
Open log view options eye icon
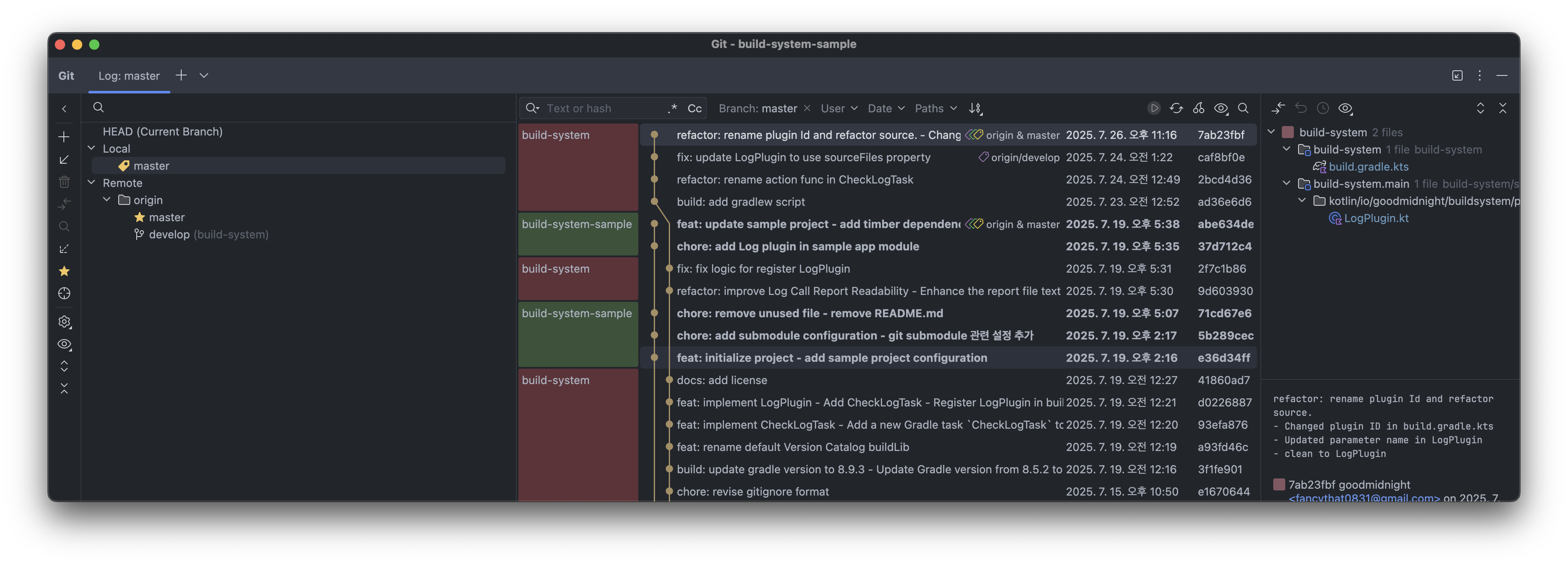pos(1221,108)
